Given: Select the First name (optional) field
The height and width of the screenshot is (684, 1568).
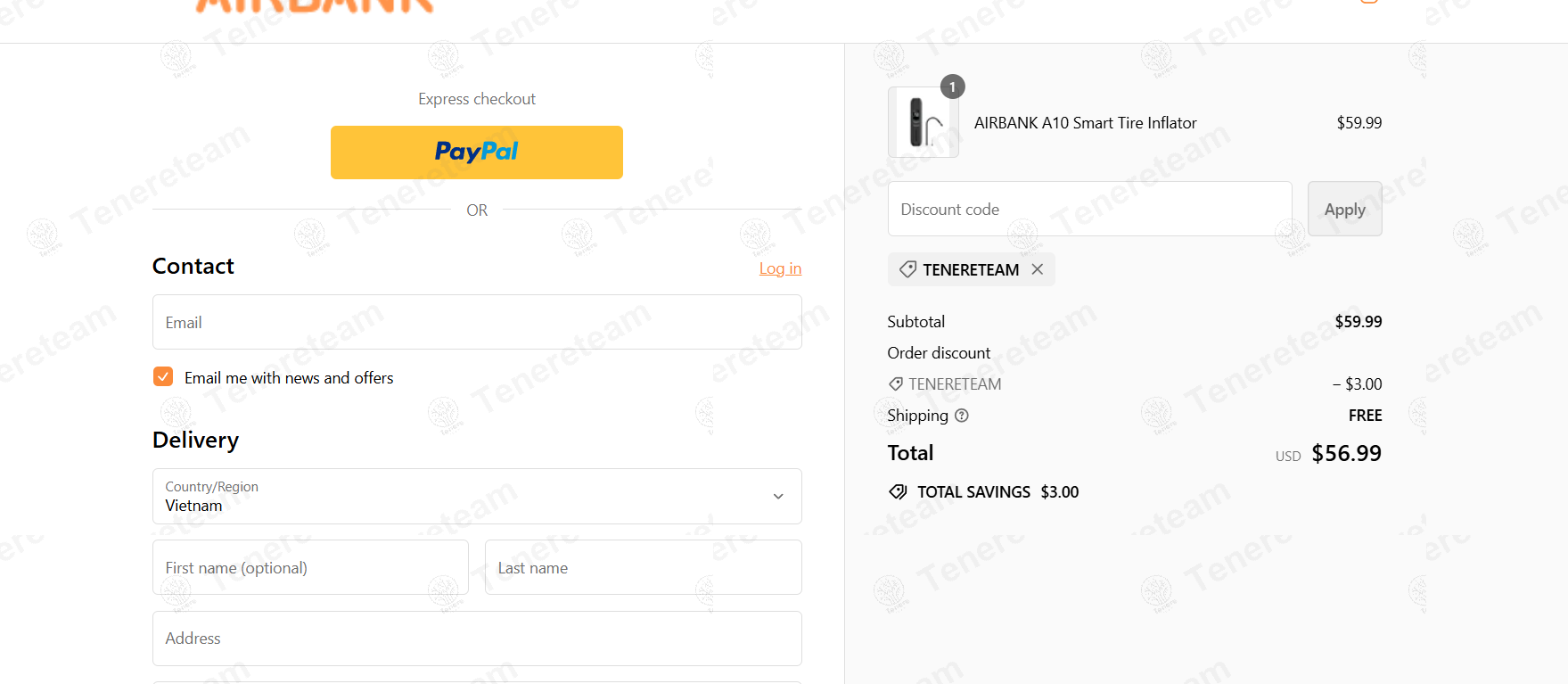Looking at the screenshot, I should click(x=310, y=567).
